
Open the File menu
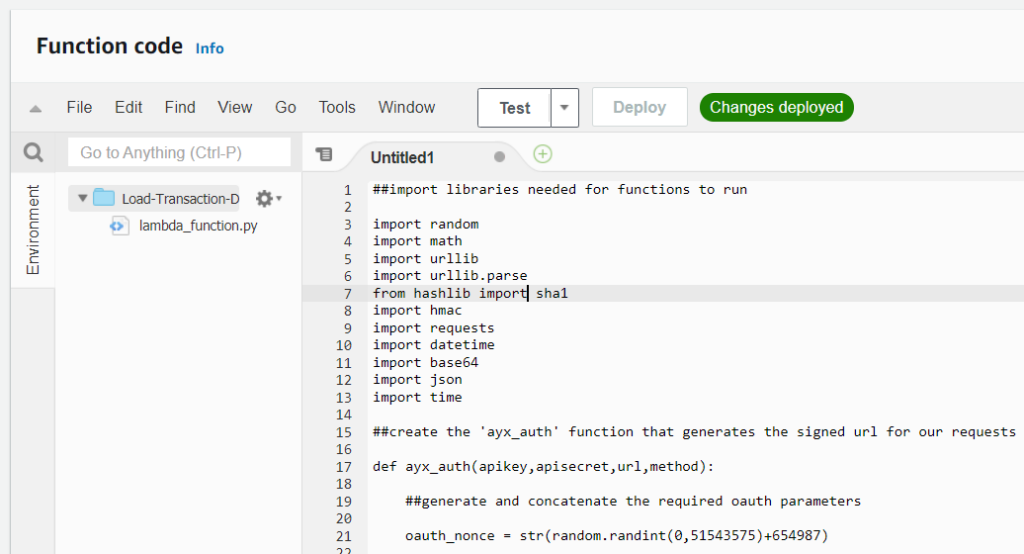point(79,107)
